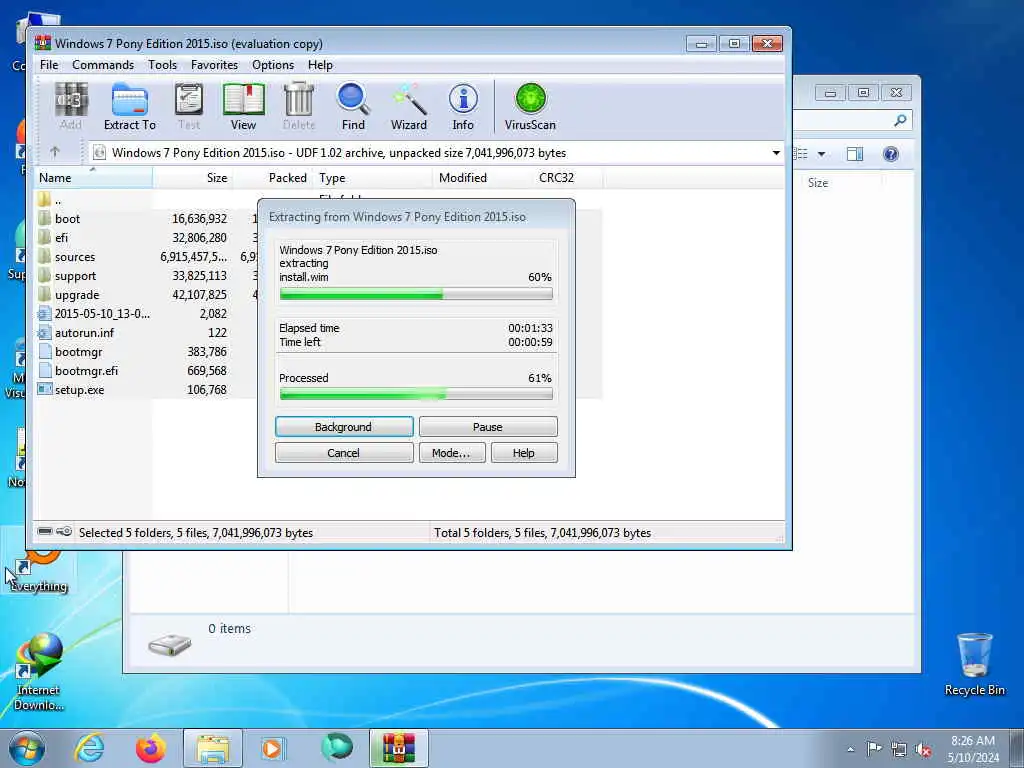Show hidden system tray icons
This screenshot has height=768, width=1024.
point(850,750)
